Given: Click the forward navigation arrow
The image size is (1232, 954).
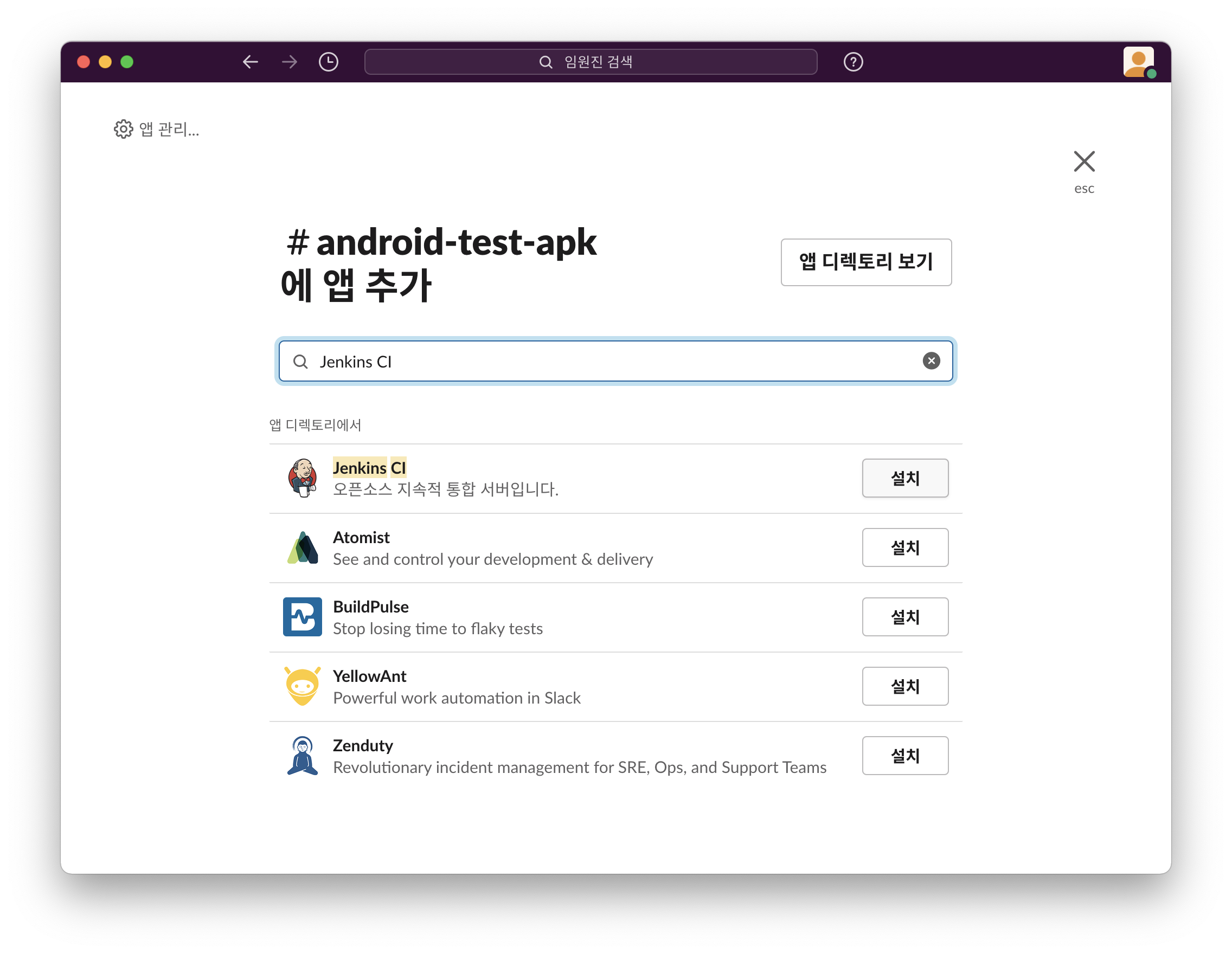Looking at the screenshot, I should 290,61.
